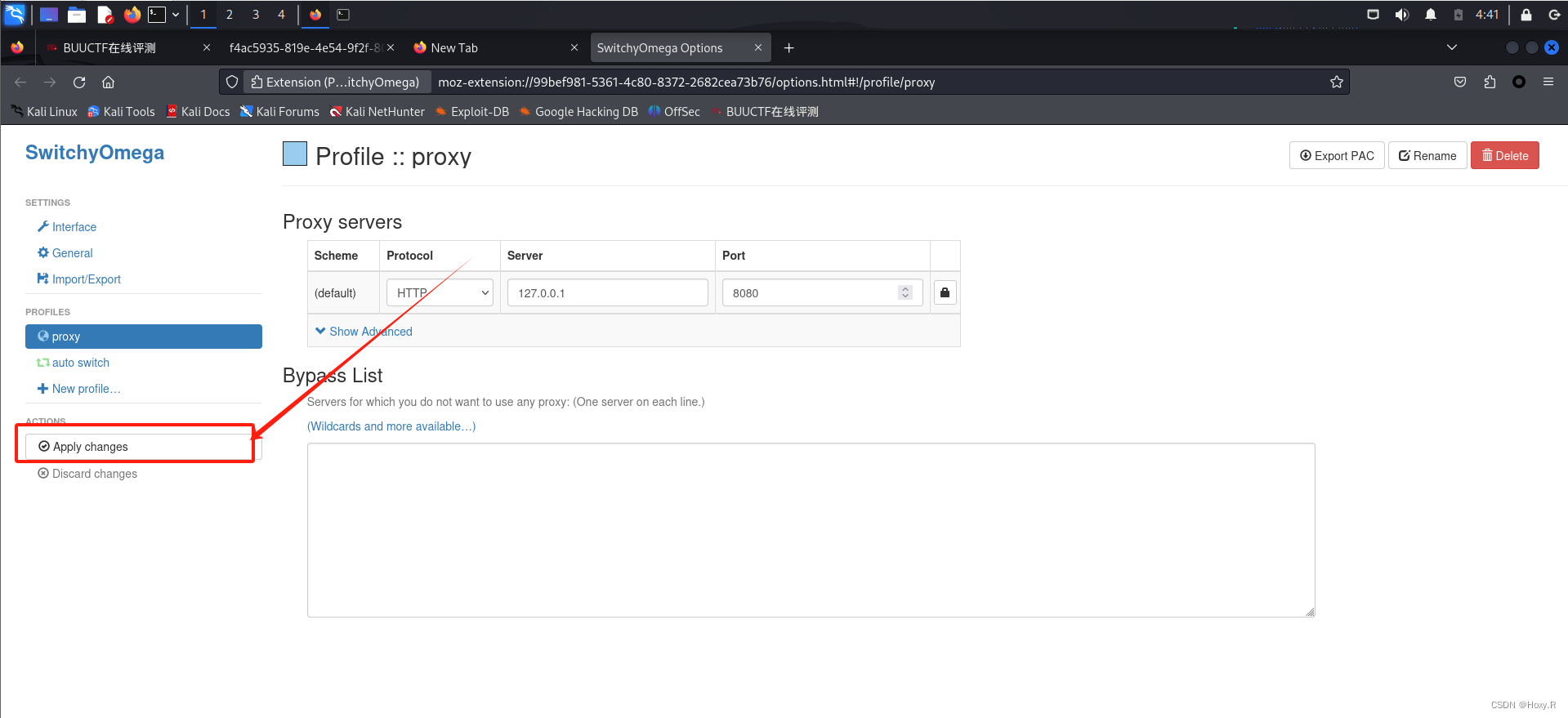
Task: Reload the current page
Action: pyautogui.click(x=79, y=82)
